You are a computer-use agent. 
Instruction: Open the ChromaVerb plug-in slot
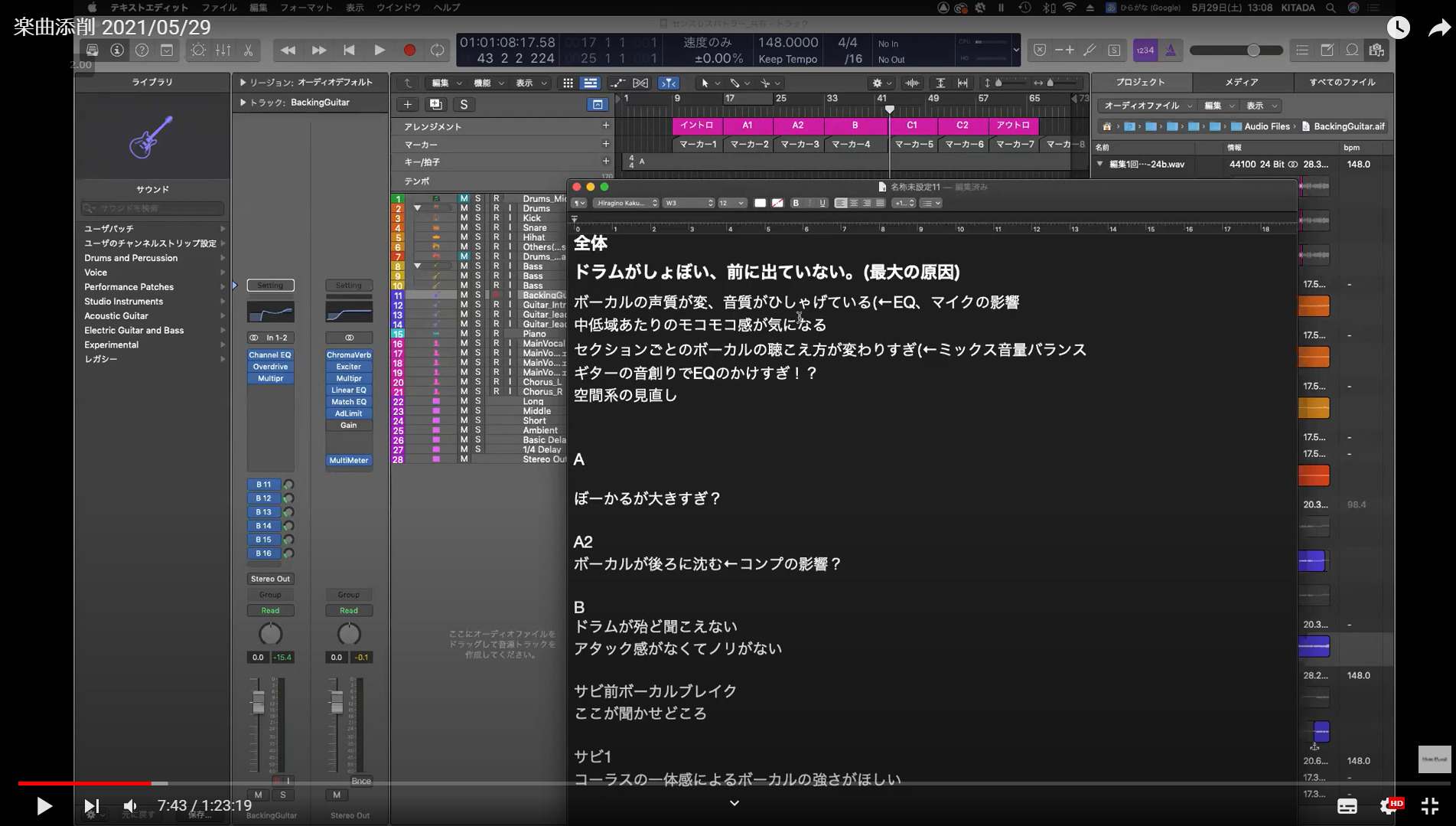349,355
